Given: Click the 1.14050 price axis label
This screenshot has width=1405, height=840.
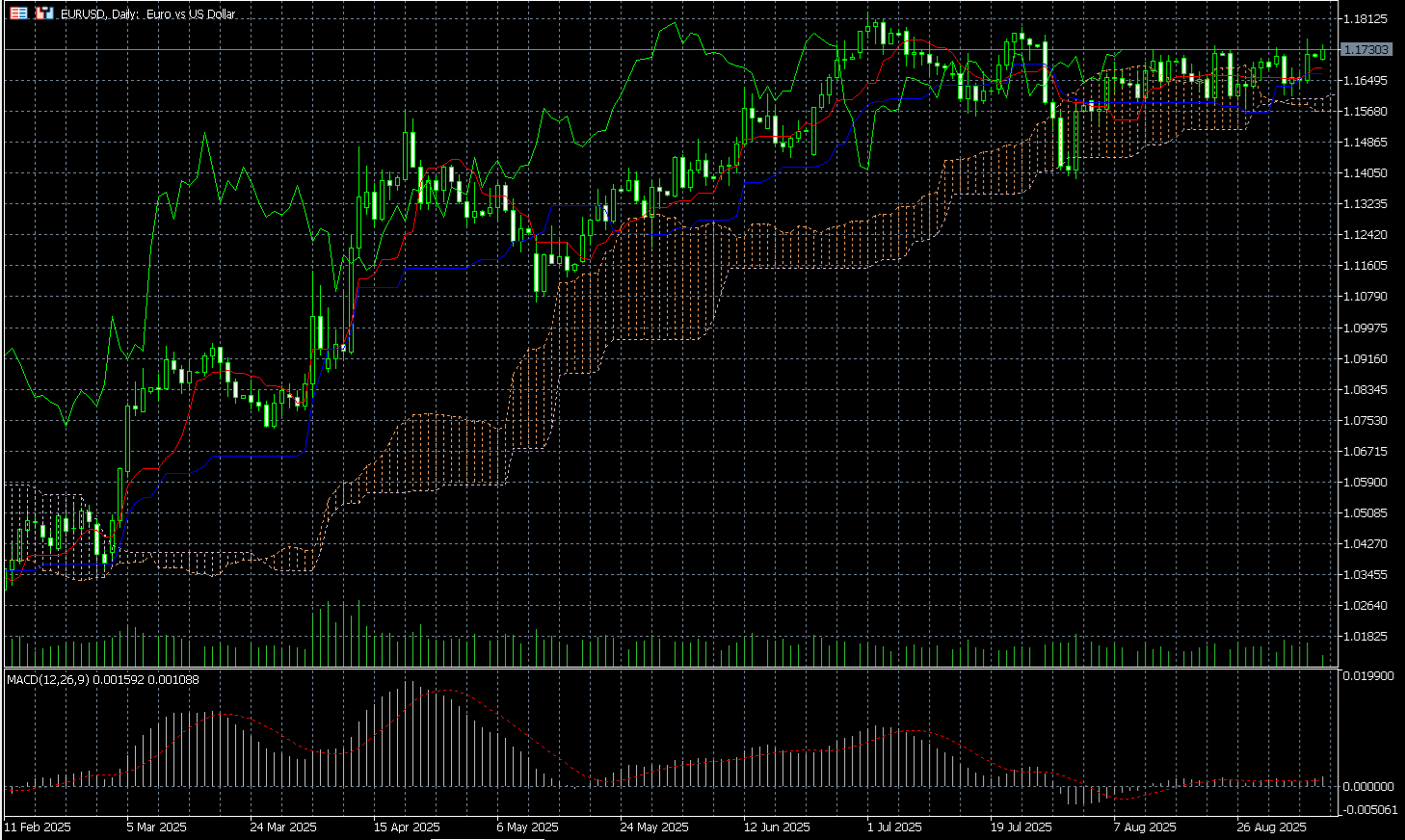Looking at the screenshot, I should (1365, 173).
